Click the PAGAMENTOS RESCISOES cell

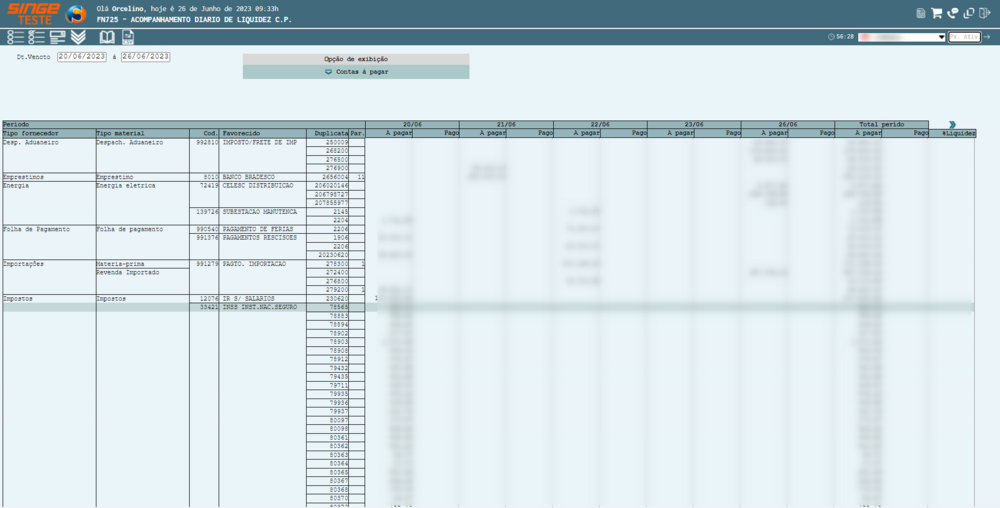coord(263,238)
